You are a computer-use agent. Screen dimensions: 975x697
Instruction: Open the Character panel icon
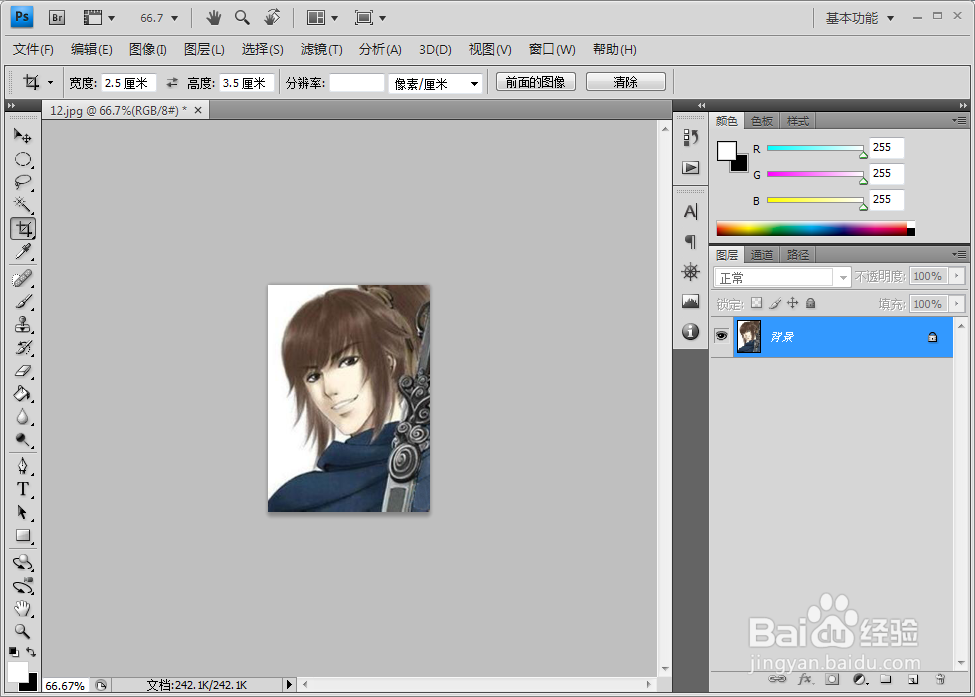tap(690, 212)
